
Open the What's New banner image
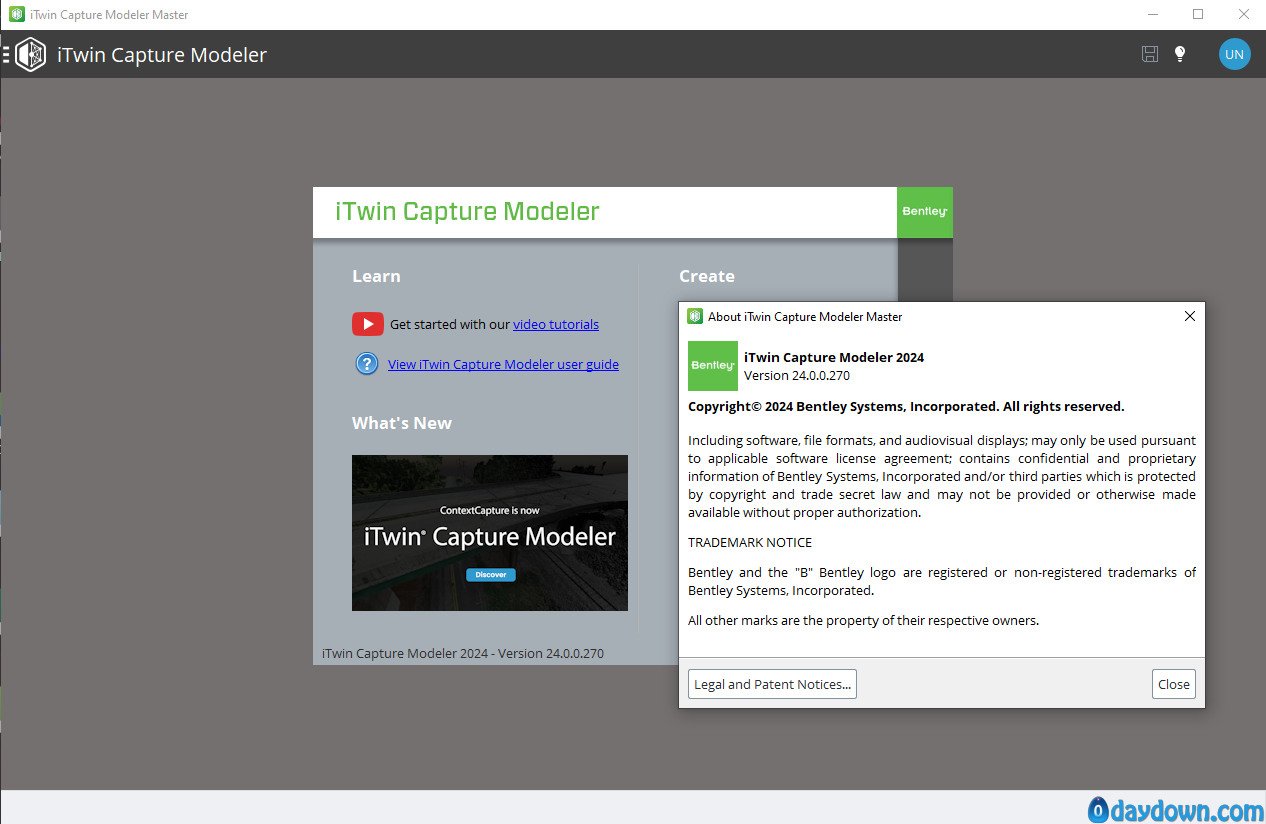point(490,533)
